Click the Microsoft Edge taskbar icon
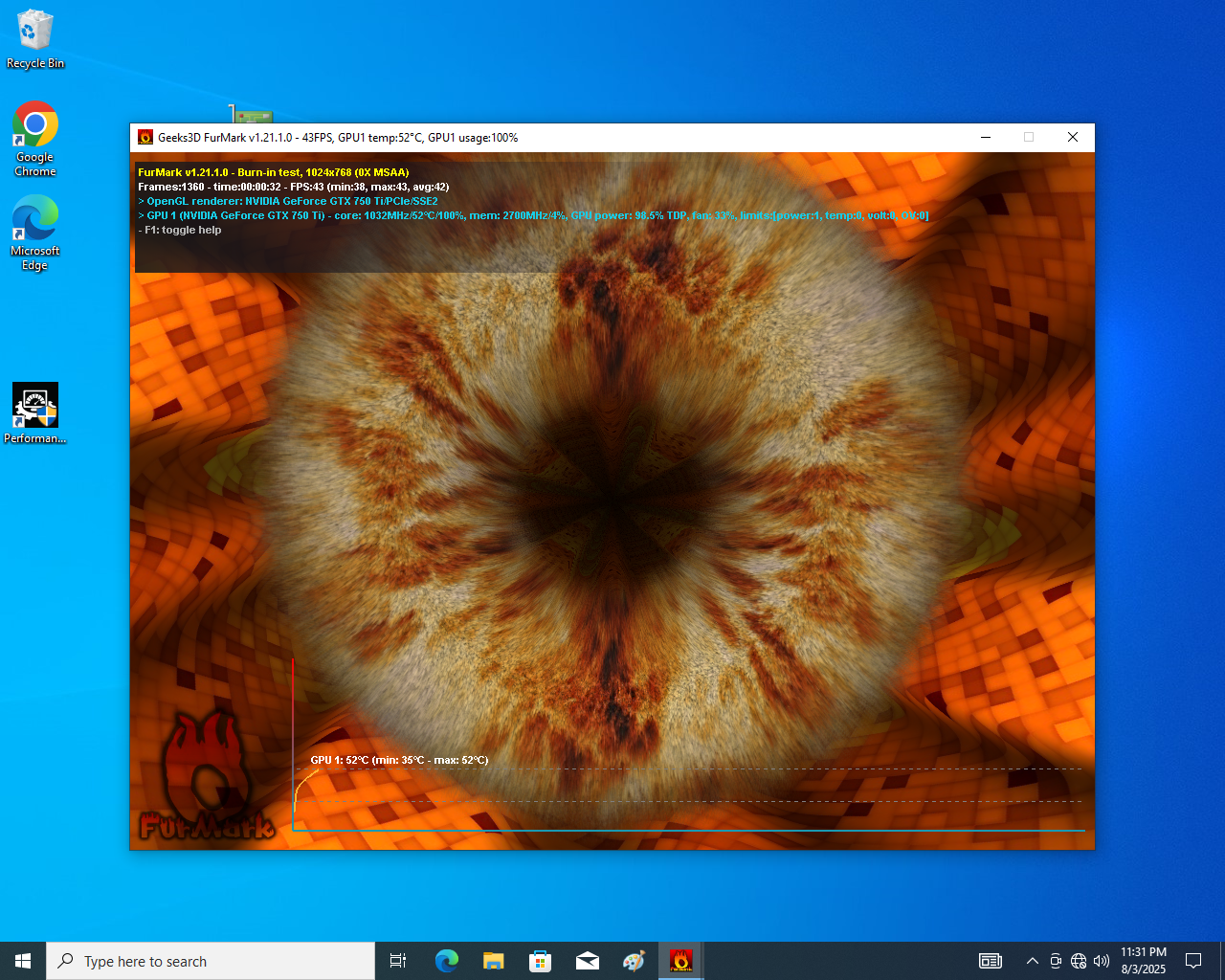Screen dimensions: 1225x980 tap(447, 961)
